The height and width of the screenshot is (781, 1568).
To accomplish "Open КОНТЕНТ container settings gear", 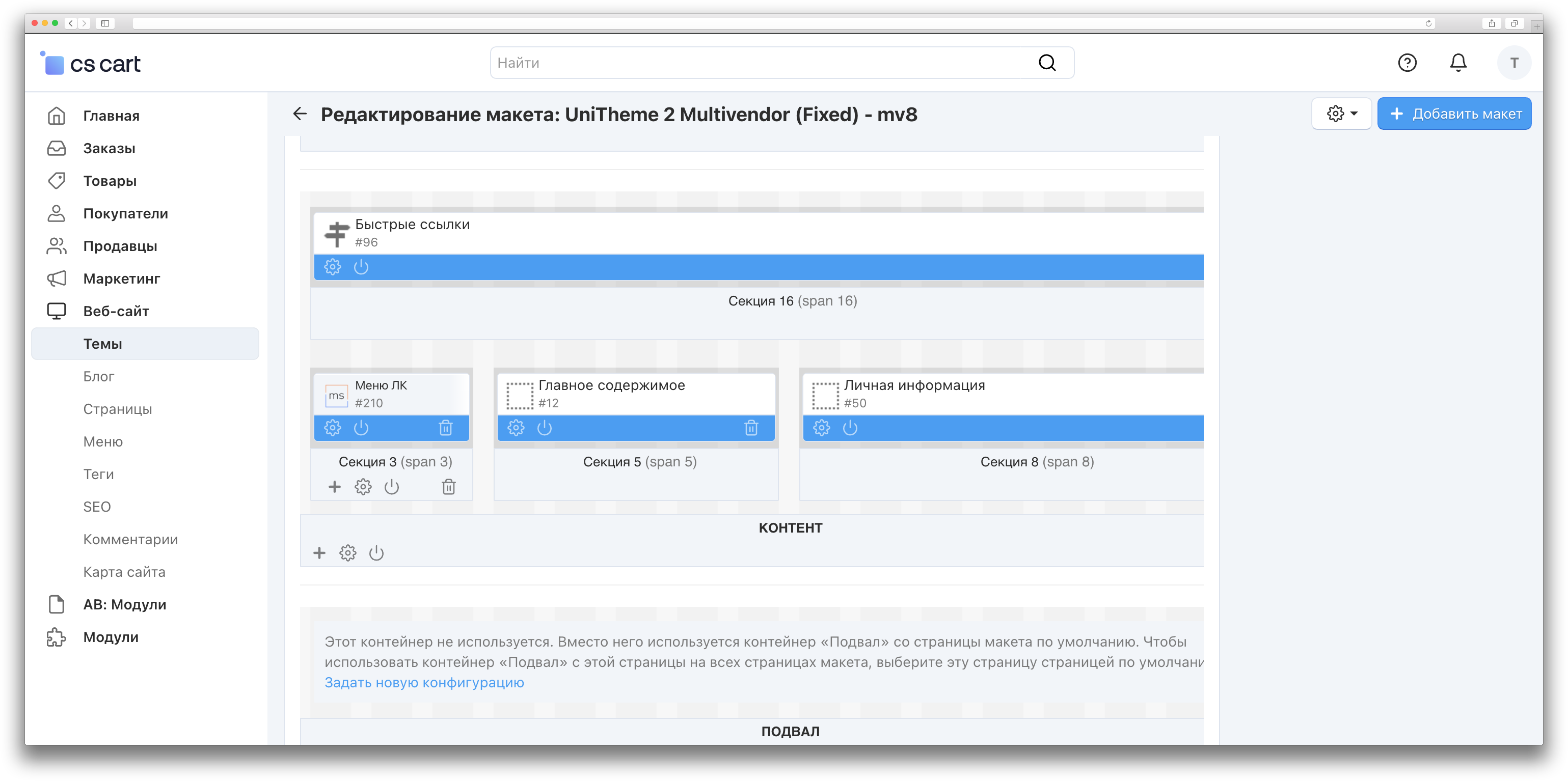I will coord(347,553).
